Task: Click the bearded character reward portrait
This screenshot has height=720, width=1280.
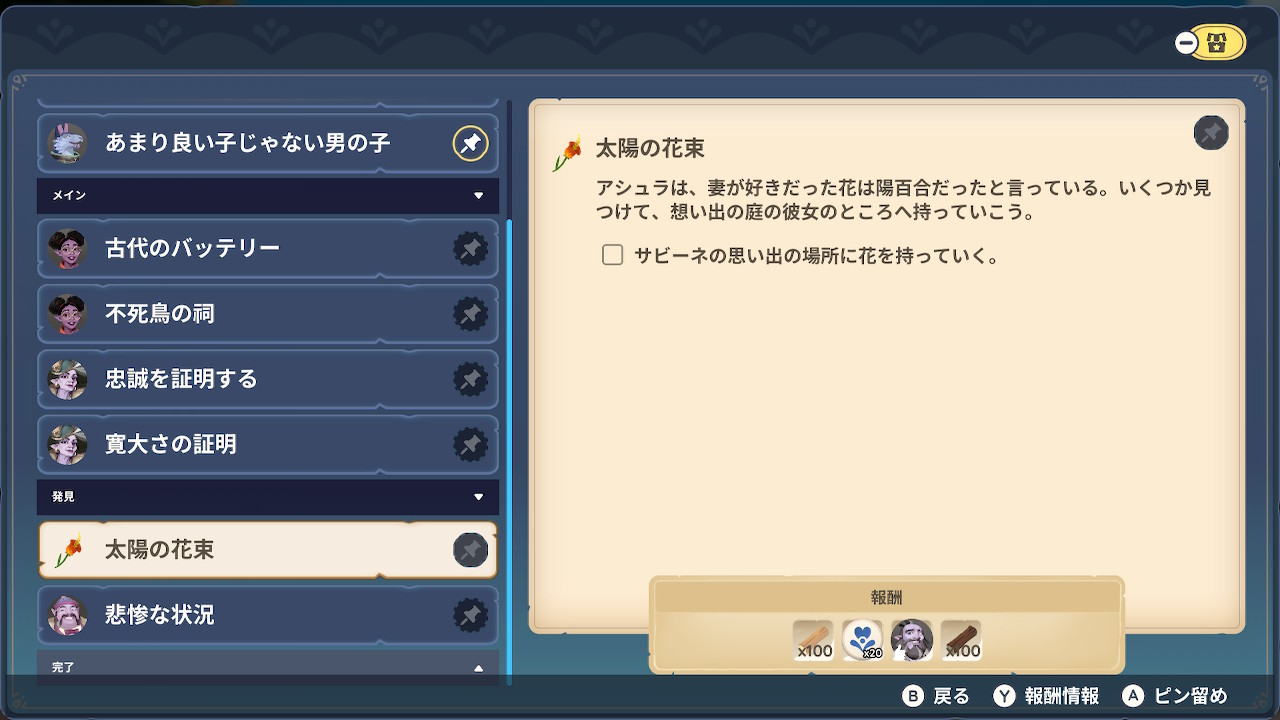Action: coord(912,640)
